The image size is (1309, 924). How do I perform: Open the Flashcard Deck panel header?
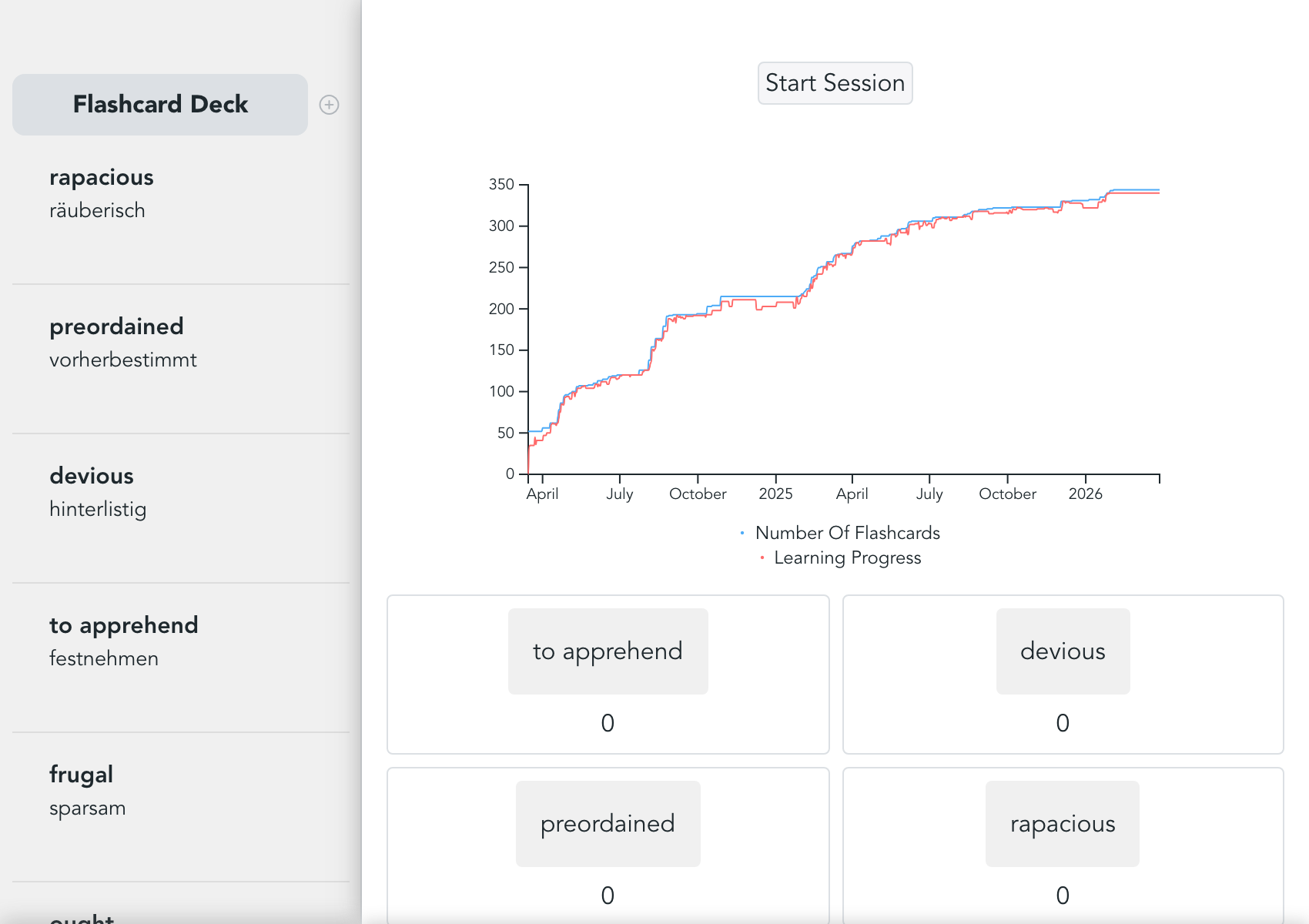(x=160, y=104)
